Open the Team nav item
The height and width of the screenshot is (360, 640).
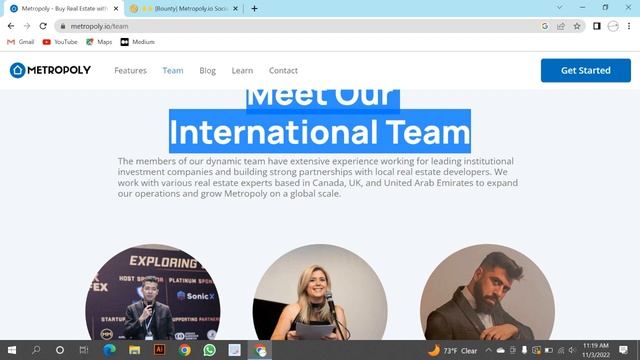[173, 71]
